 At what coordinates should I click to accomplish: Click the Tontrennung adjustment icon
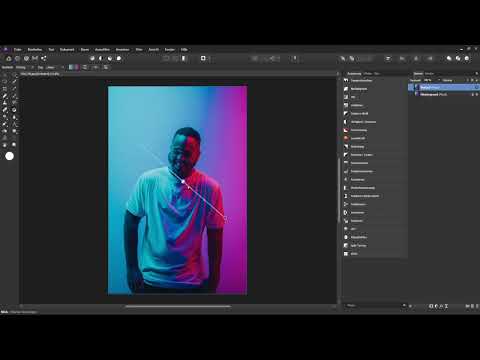coord(346,130)
